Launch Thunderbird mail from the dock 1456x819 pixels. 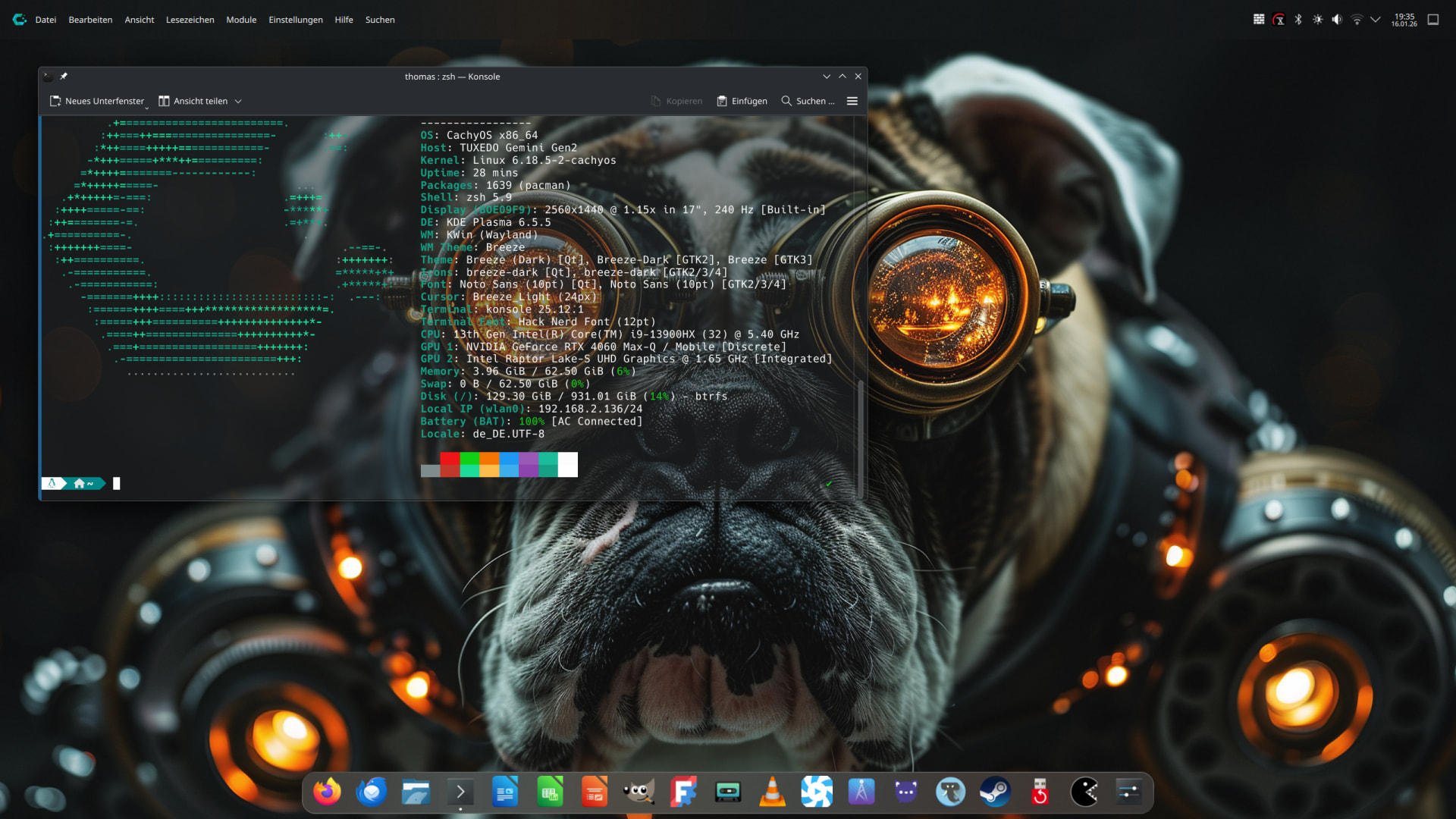tap(372, 792)
